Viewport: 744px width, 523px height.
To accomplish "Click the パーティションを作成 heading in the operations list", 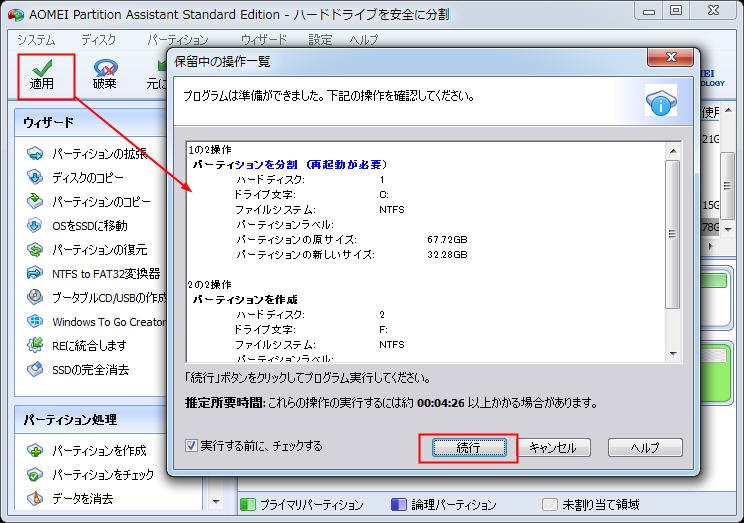I will click(x=245, y=299).
